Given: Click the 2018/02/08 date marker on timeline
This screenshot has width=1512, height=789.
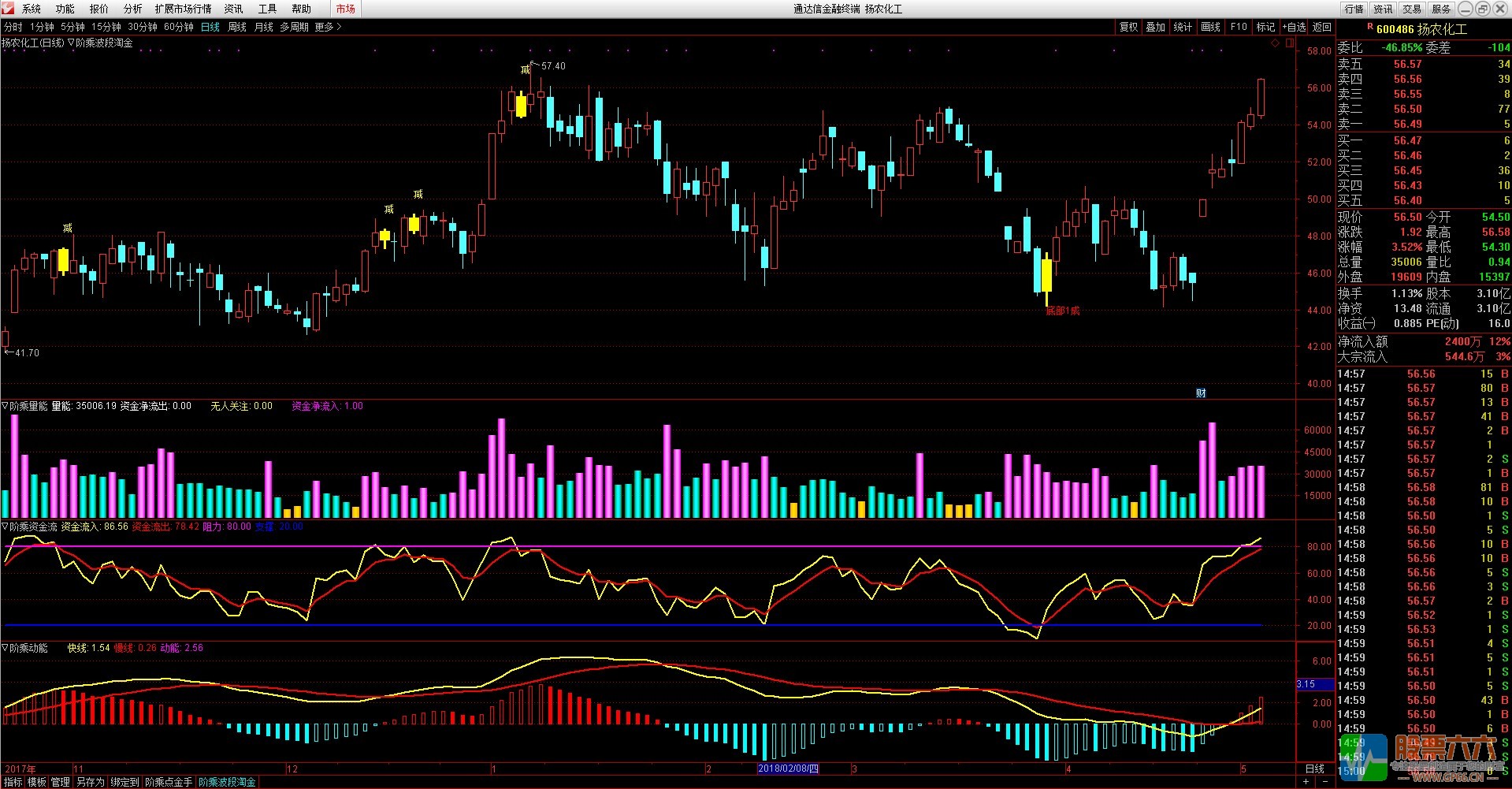Looking at the screenshot, I should click(x=788, y=769).
